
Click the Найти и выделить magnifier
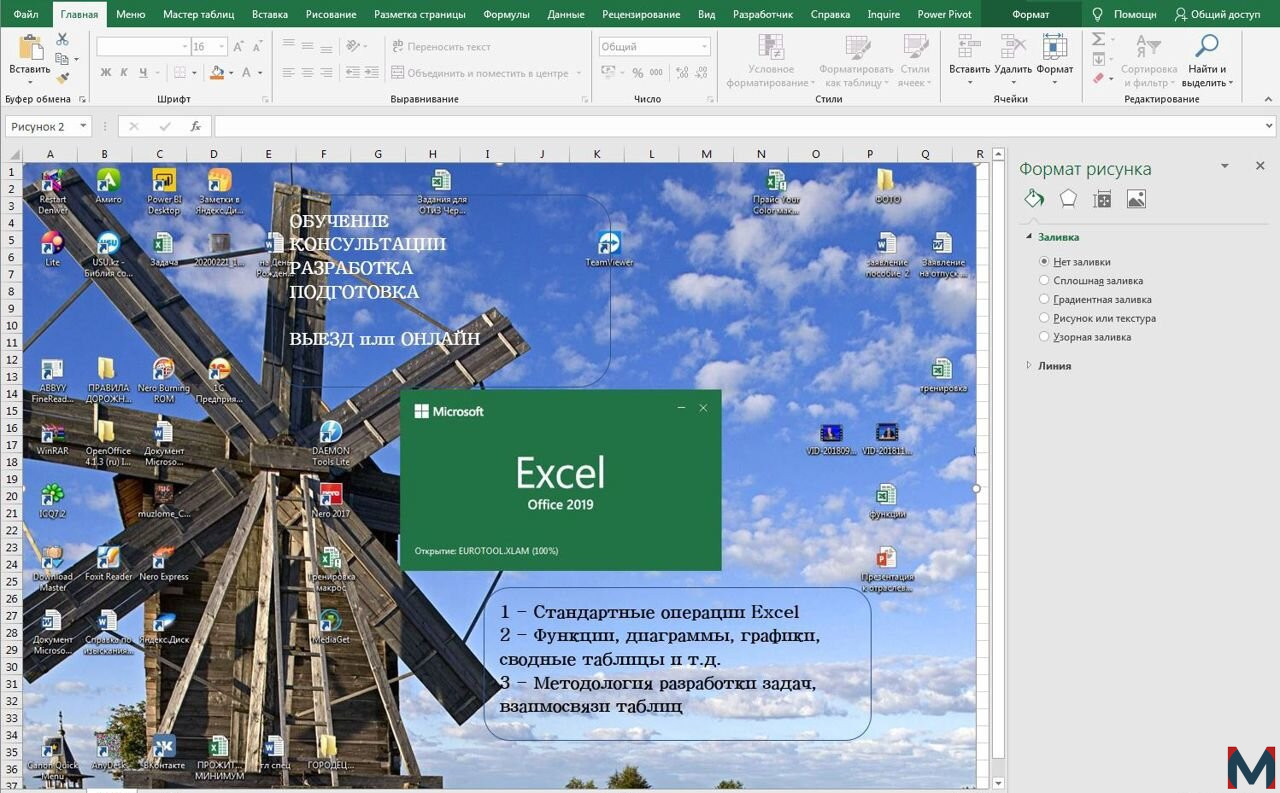coord(1207,45)
